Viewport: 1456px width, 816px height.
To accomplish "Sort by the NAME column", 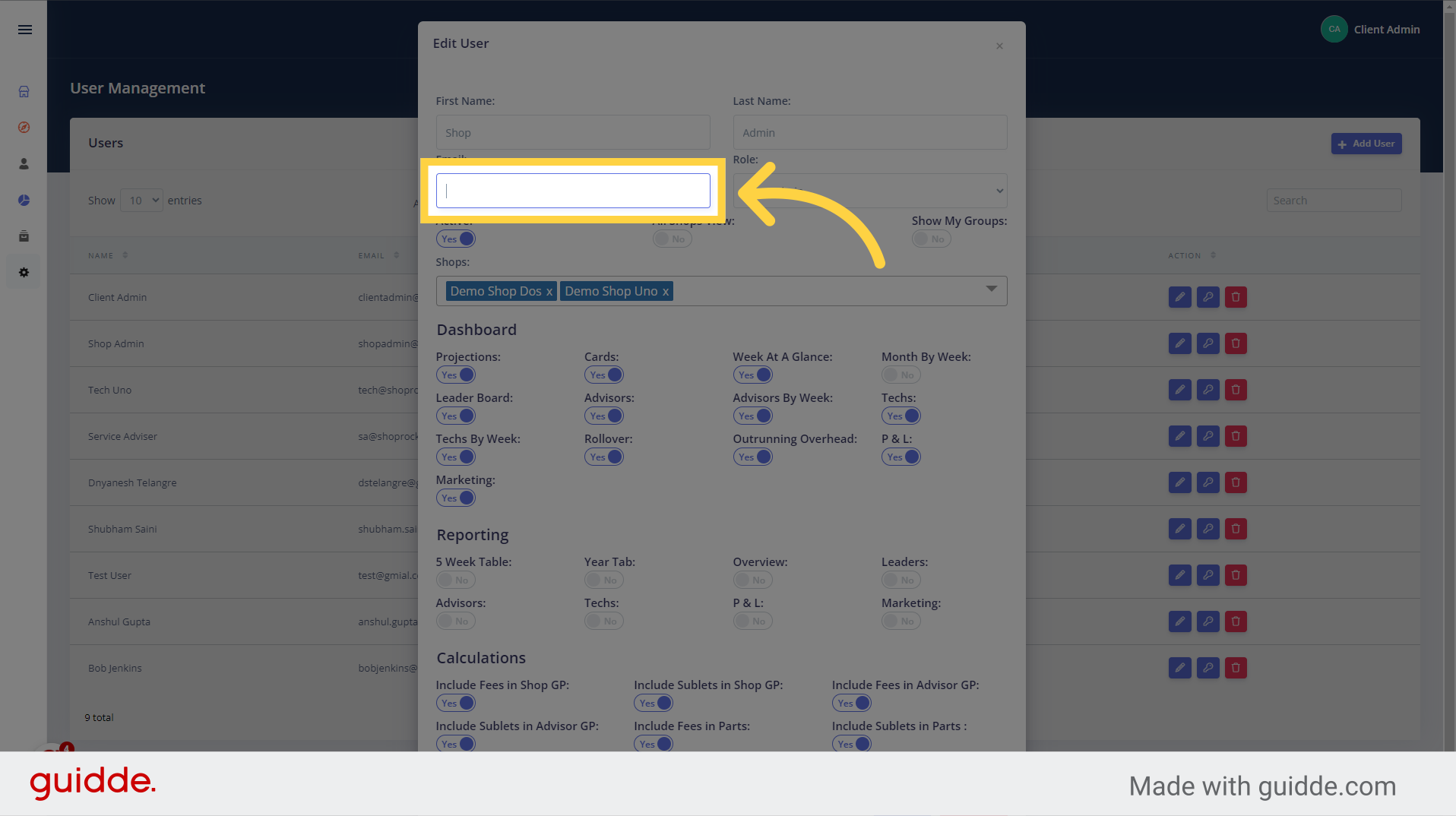I will click(108, 255).
